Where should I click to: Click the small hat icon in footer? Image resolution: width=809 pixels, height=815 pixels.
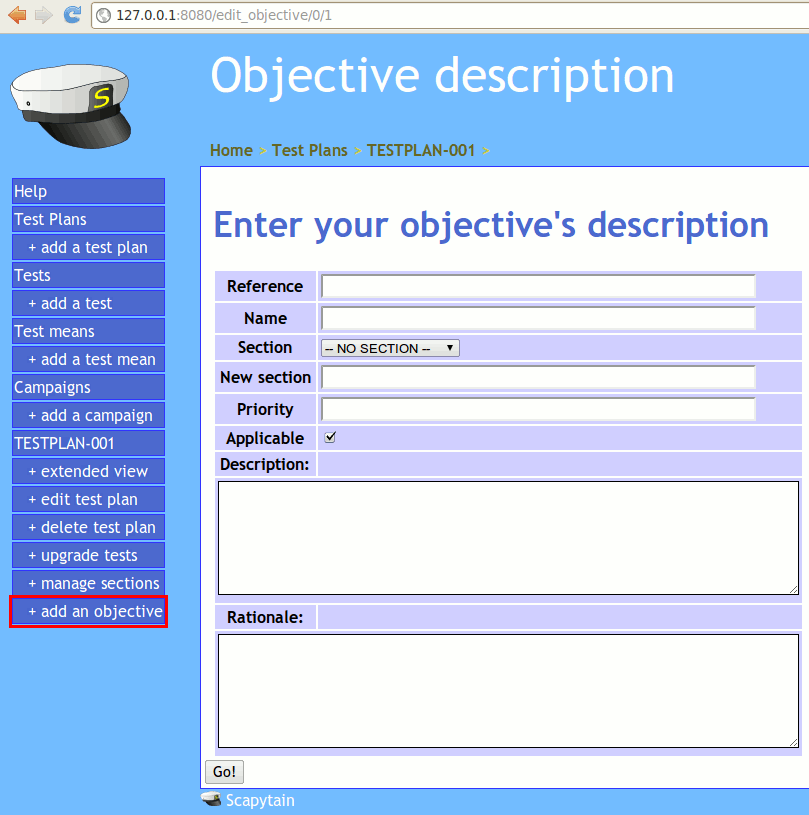coord(211,800)
